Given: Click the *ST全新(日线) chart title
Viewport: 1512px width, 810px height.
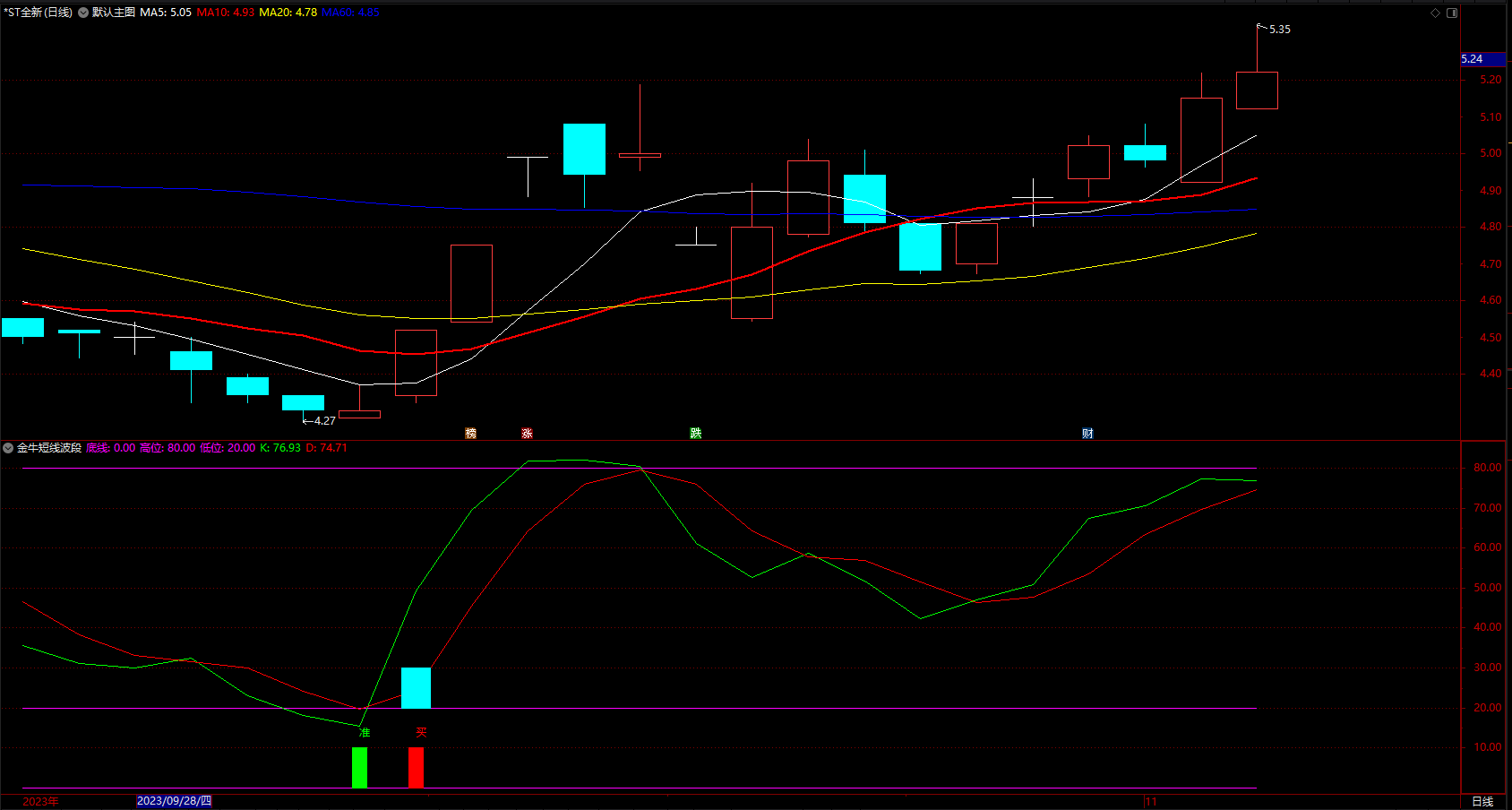Looking at the screenshot, I should click(x=38, y=13).
